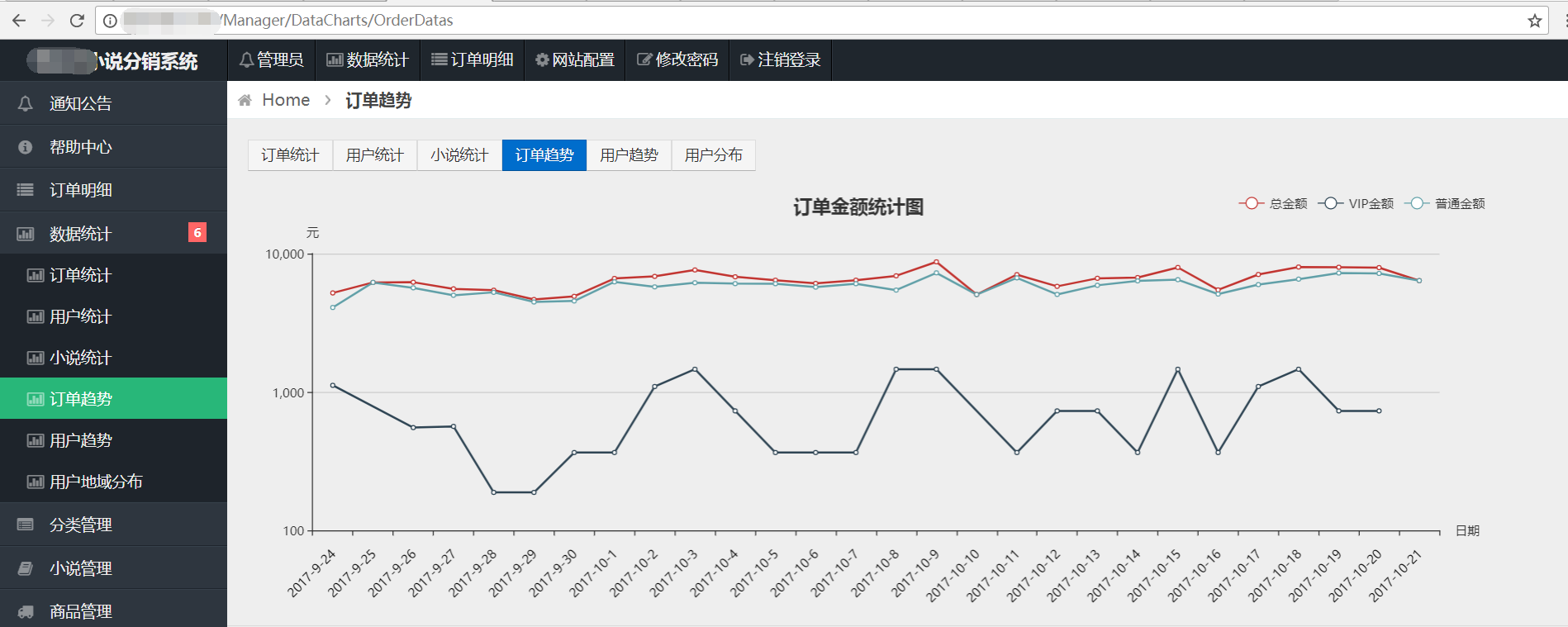Click the site info icon in address bar

[x=110, y=21]
